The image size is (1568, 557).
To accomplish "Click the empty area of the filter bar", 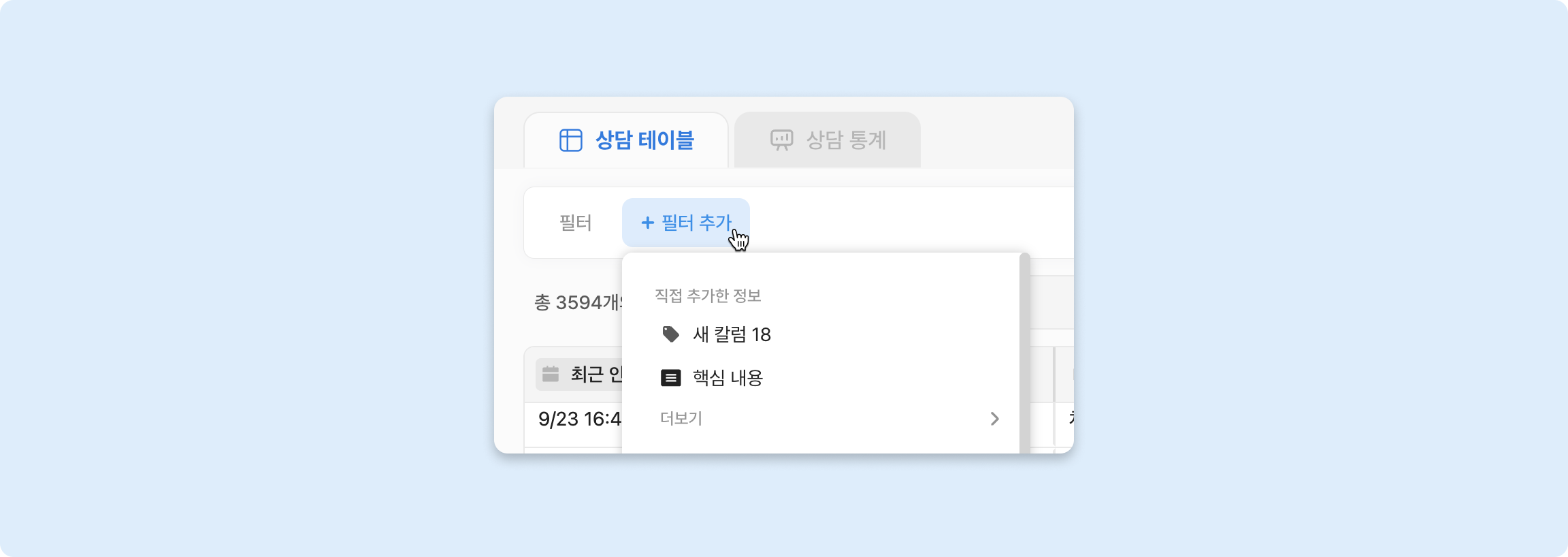I will [912, 223].
